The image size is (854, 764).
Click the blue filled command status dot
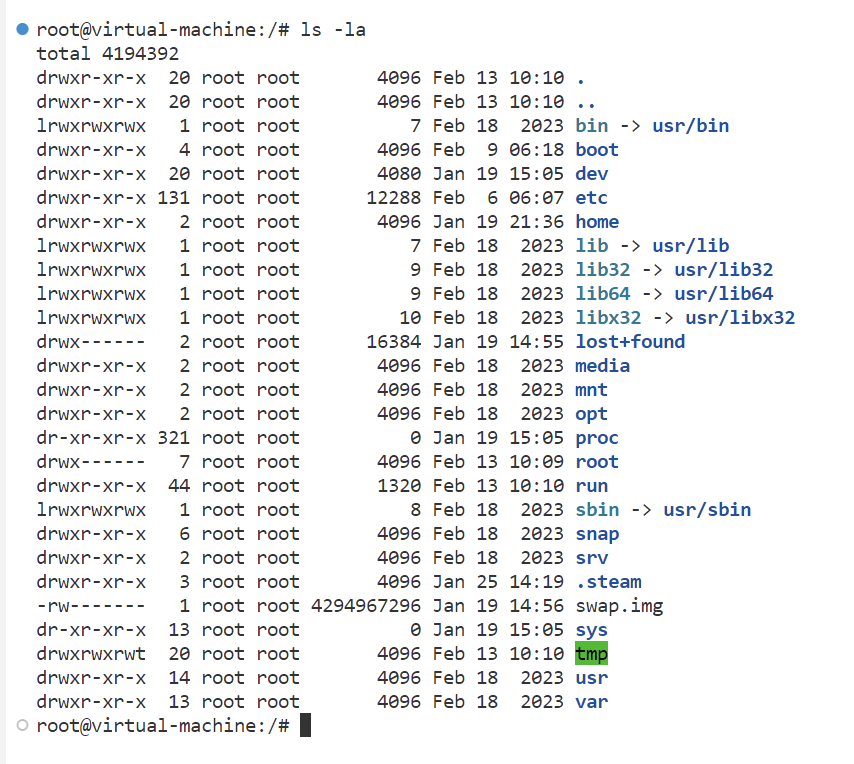point(22,29)
